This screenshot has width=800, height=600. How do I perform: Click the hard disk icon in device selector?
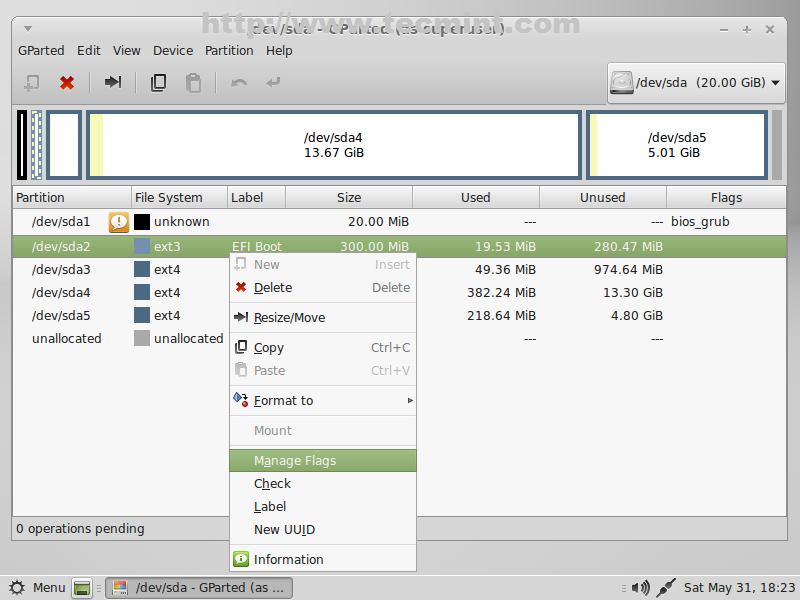[x=622, y=83]
